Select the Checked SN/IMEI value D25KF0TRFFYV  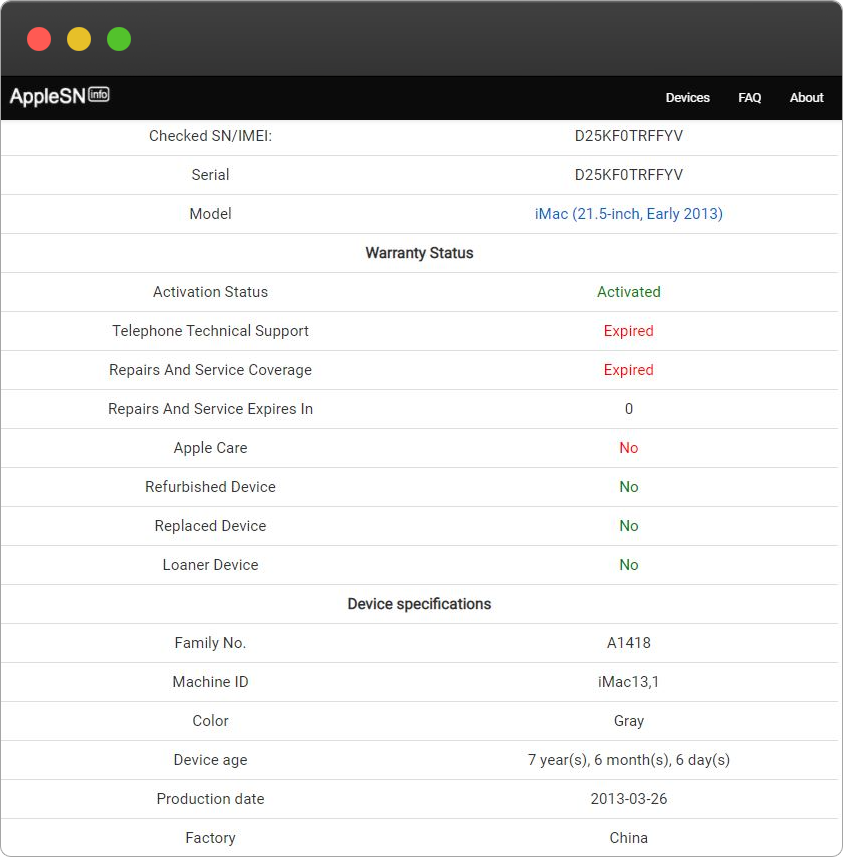click(x=628, y=136)
